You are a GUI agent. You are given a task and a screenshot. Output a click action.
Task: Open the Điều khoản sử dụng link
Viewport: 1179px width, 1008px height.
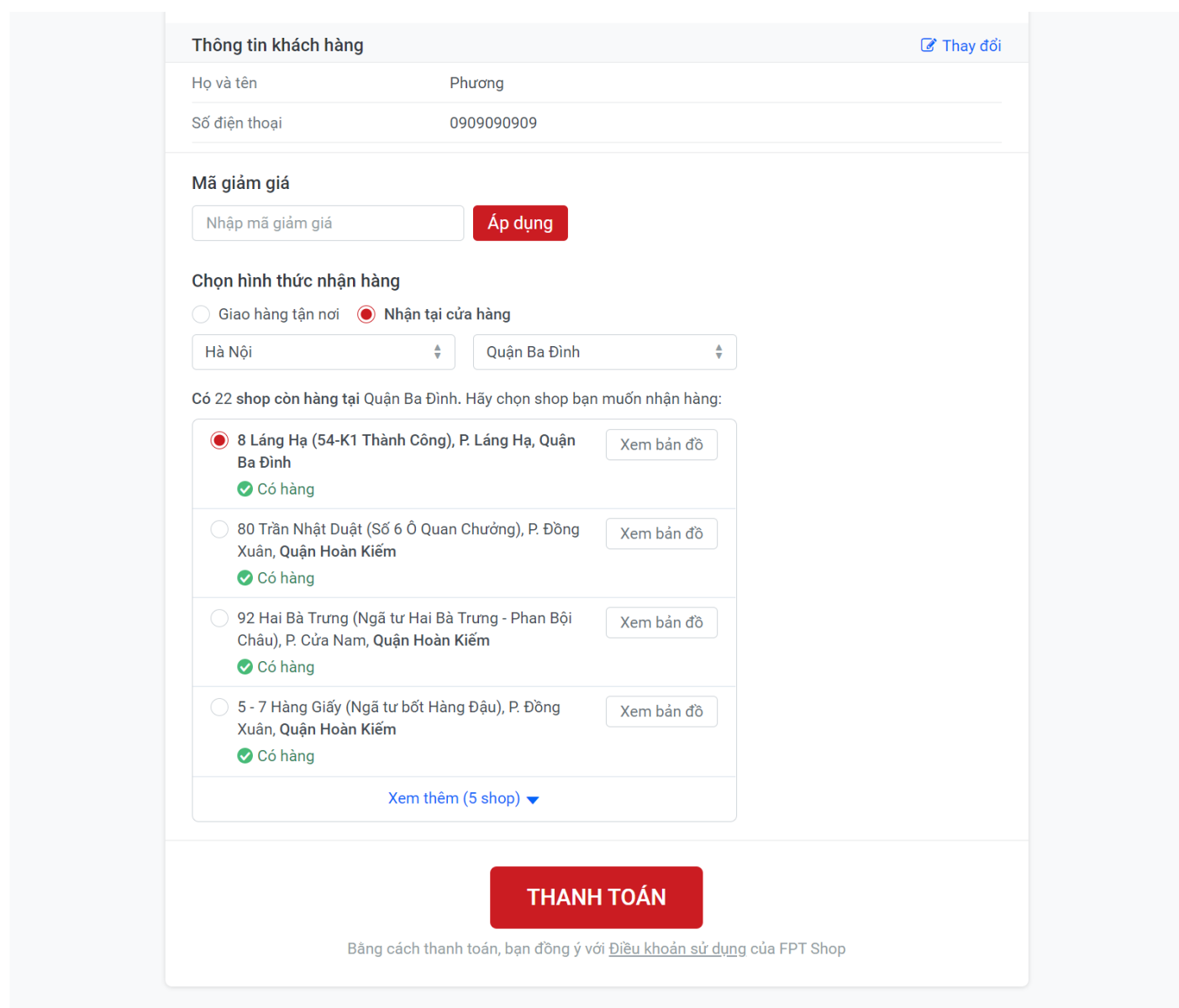pyautogui.click(x=677, y=948)
